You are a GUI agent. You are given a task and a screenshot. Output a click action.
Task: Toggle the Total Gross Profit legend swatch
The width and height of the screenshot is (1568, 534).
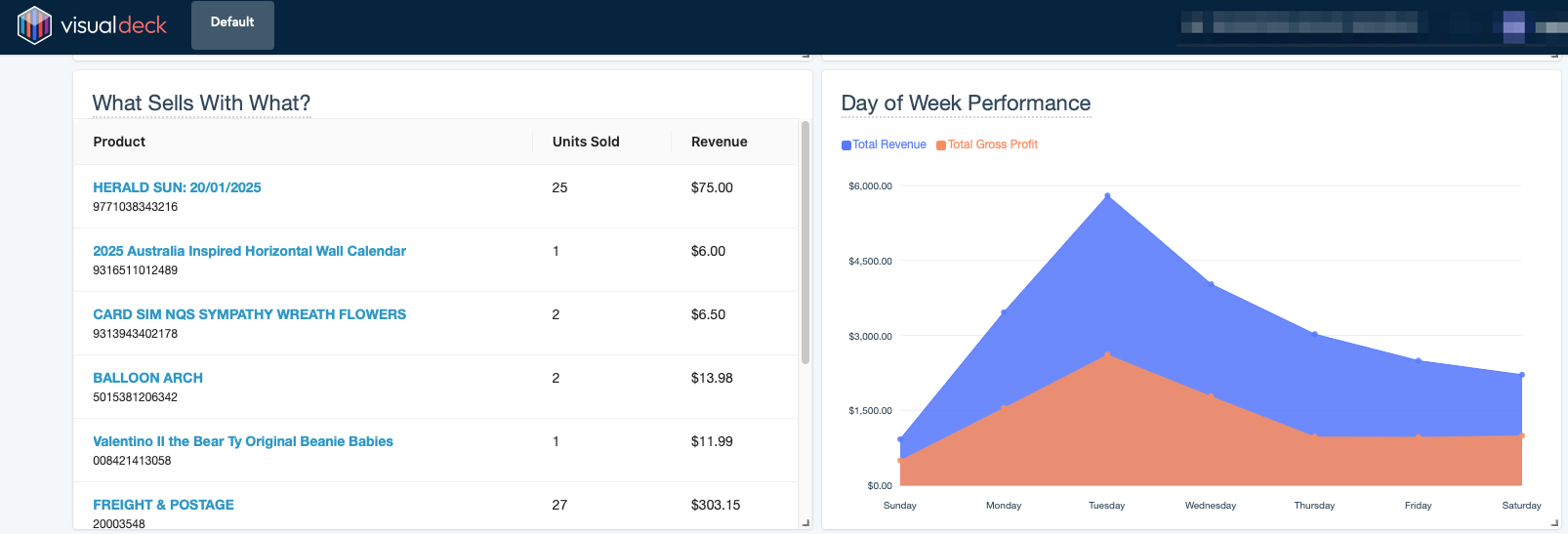[941, 145]
